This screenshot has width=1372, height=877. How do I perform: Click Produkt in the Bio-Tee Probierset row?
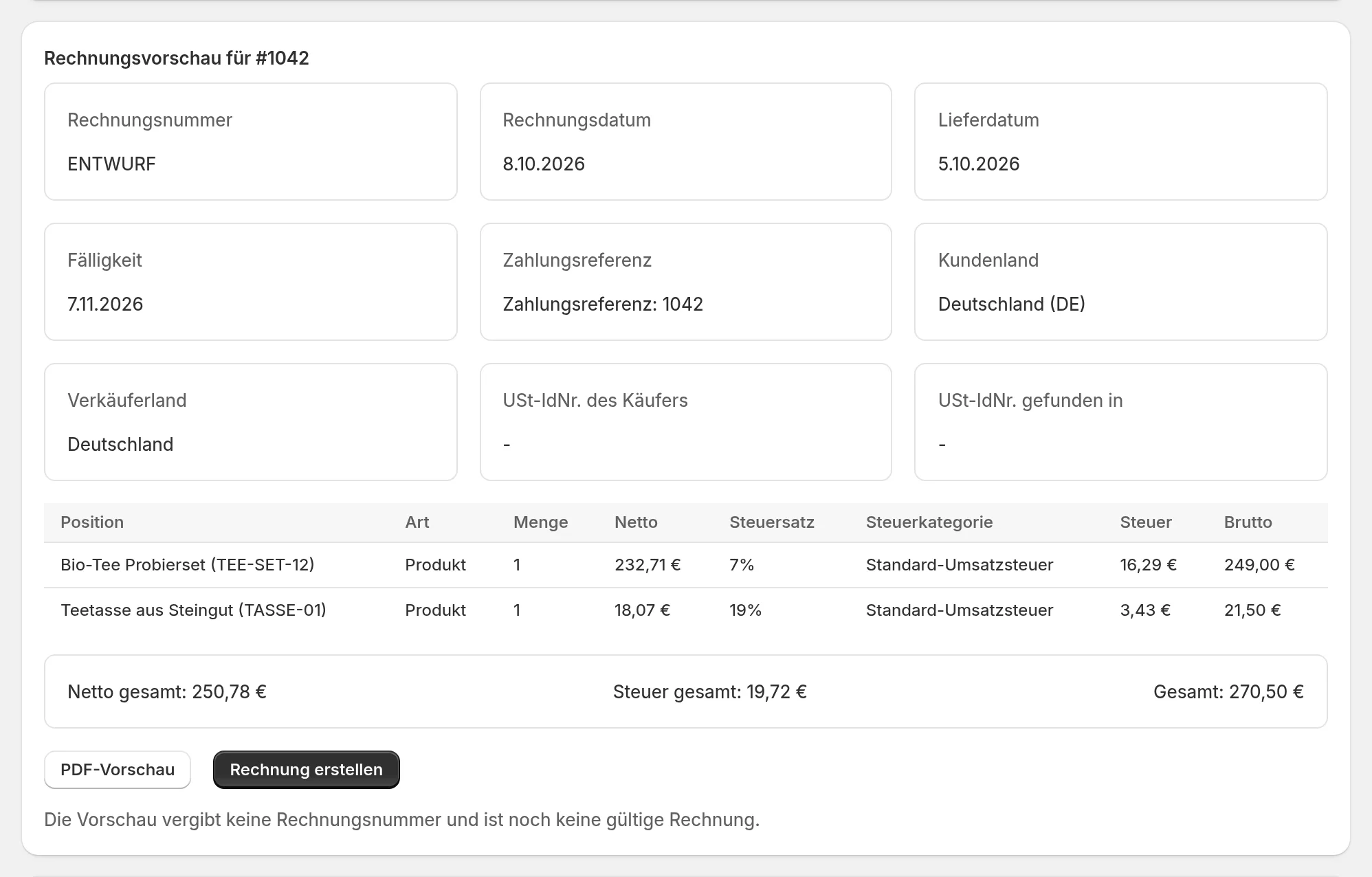[435, 565]
